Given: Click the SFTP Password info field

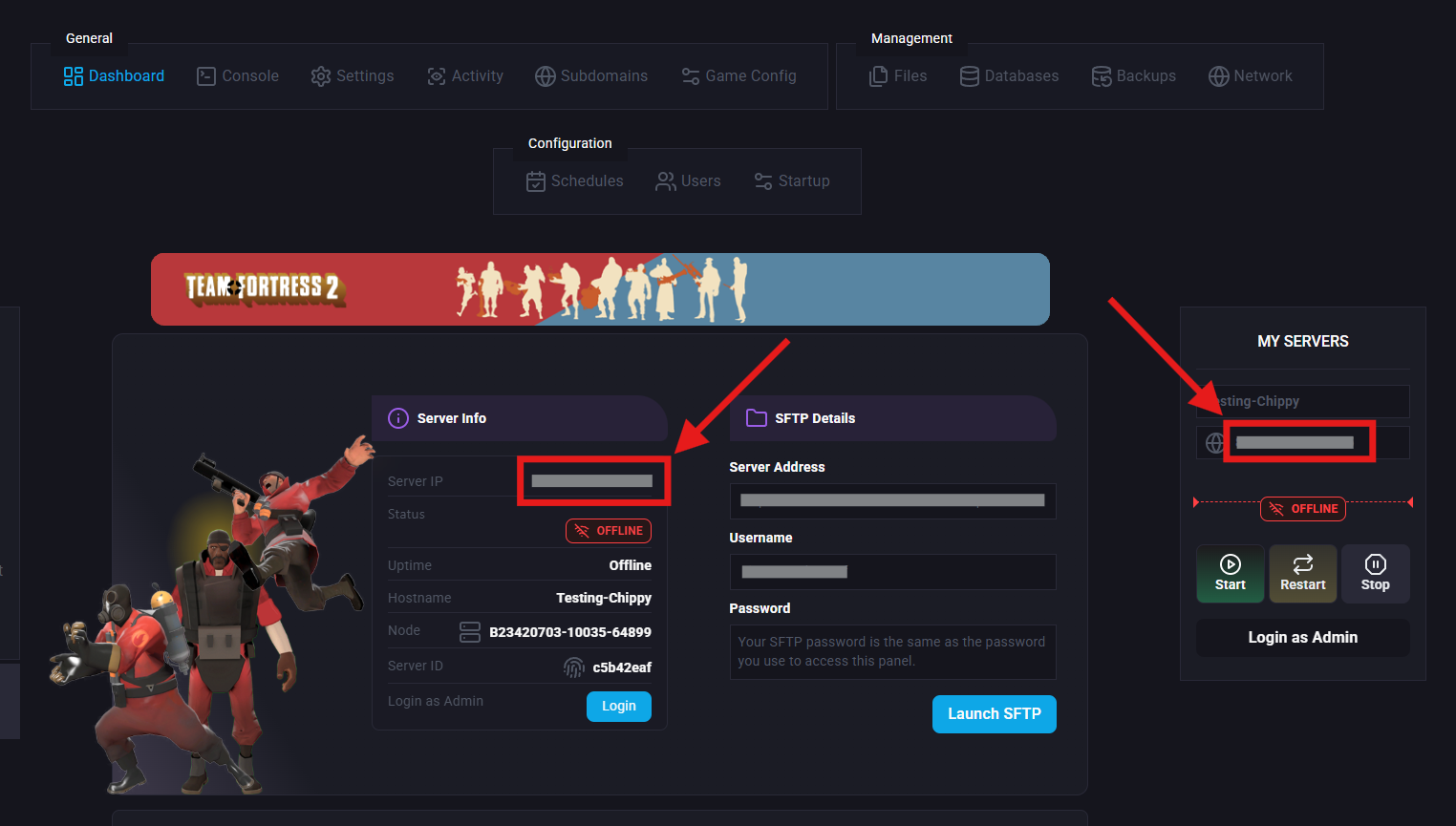Looking at the screenshot, I should [x=893, y=652].
